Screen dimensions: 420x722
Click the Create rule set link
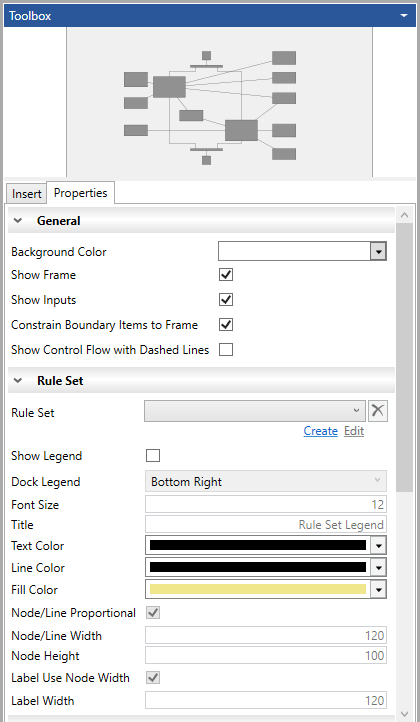tap(321, 431)
